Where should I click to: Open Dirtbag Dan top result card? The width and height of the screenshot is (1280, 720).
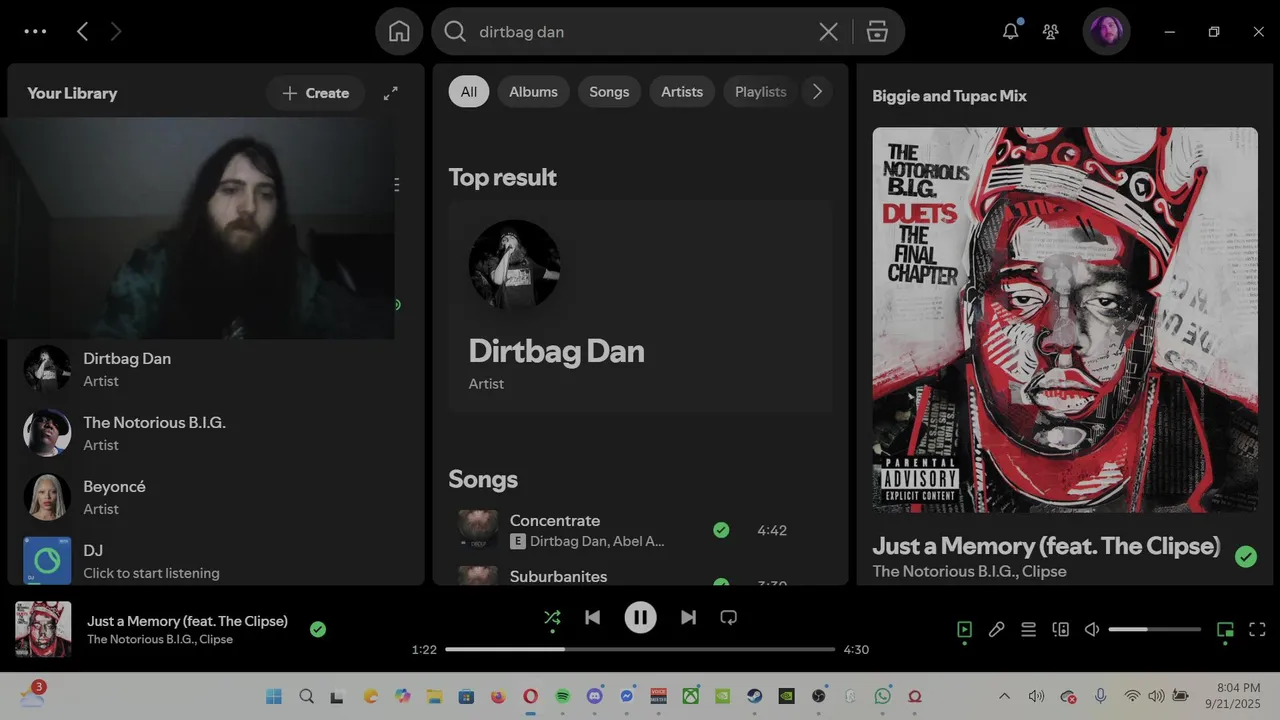[640, 306]
